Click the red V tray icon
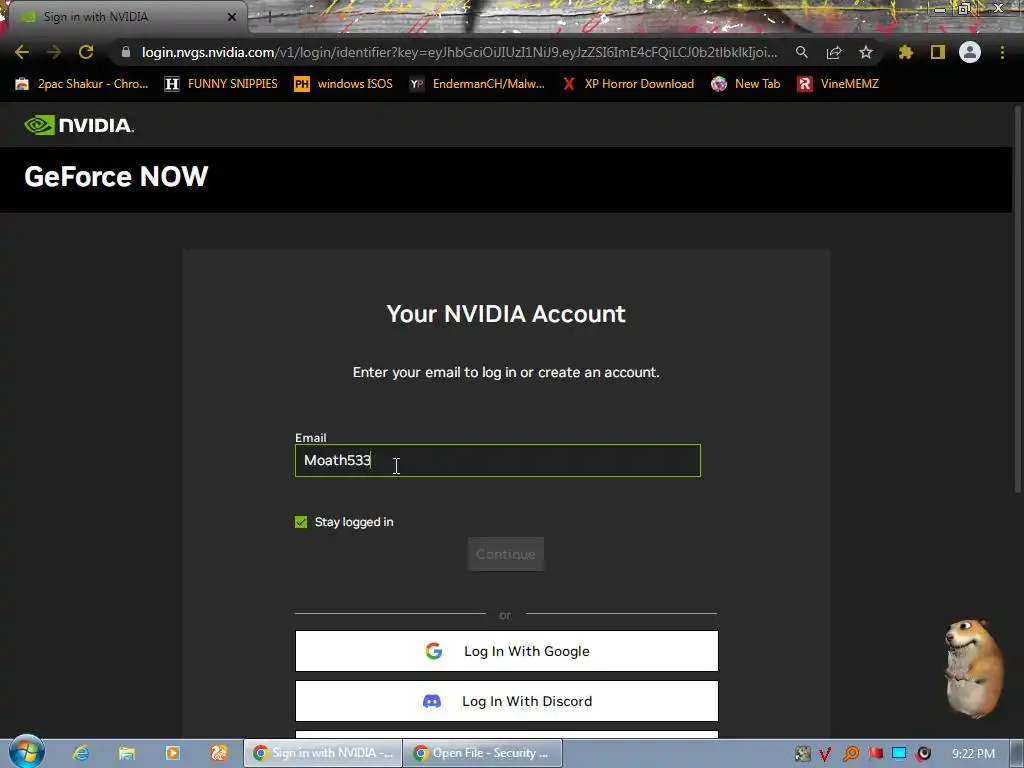The width and height of the screenshot is (1024, 768). [825, 754]
